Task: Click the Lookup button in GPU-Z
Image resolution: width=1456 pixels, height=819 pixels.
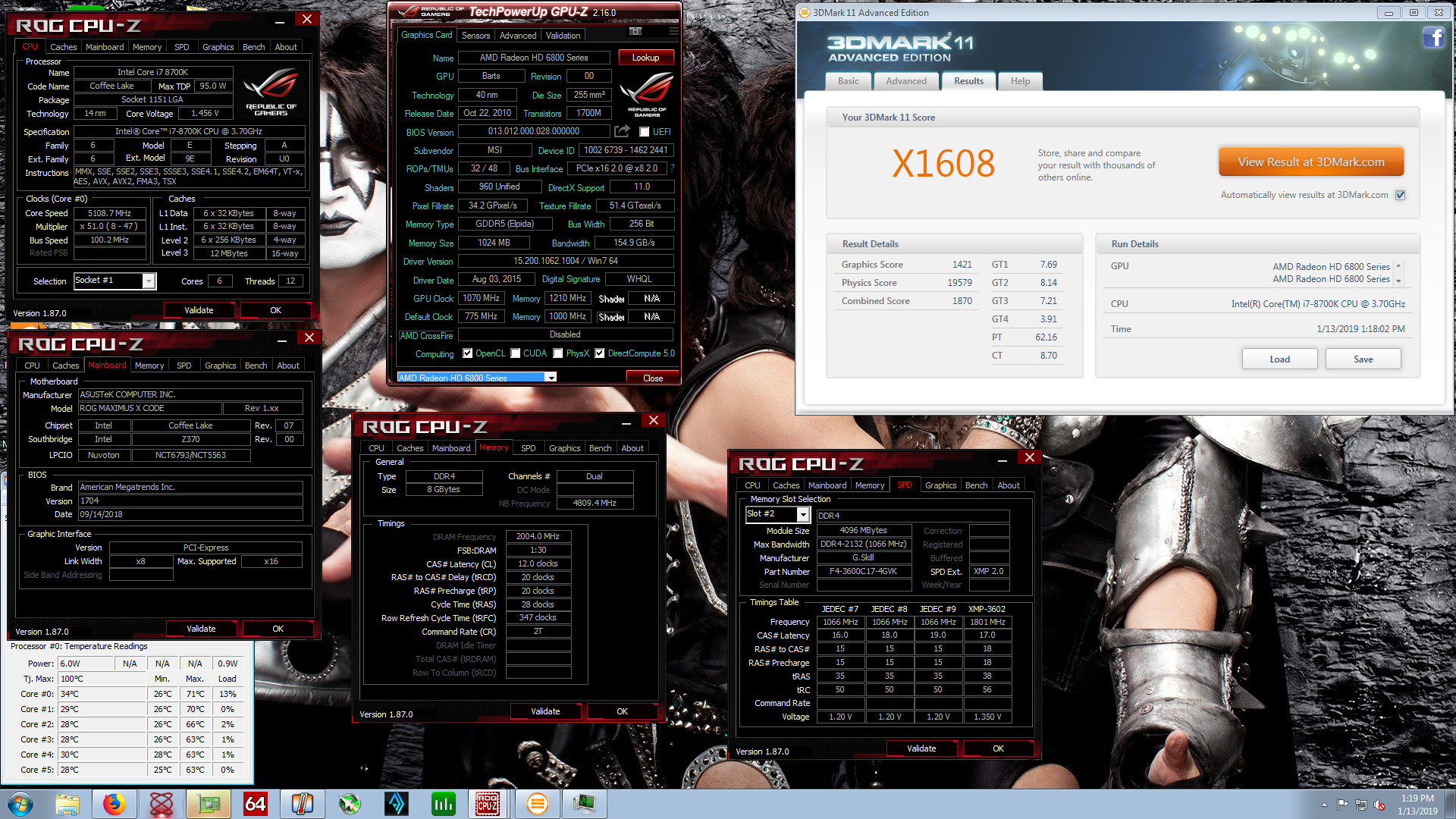Action: 645,58
